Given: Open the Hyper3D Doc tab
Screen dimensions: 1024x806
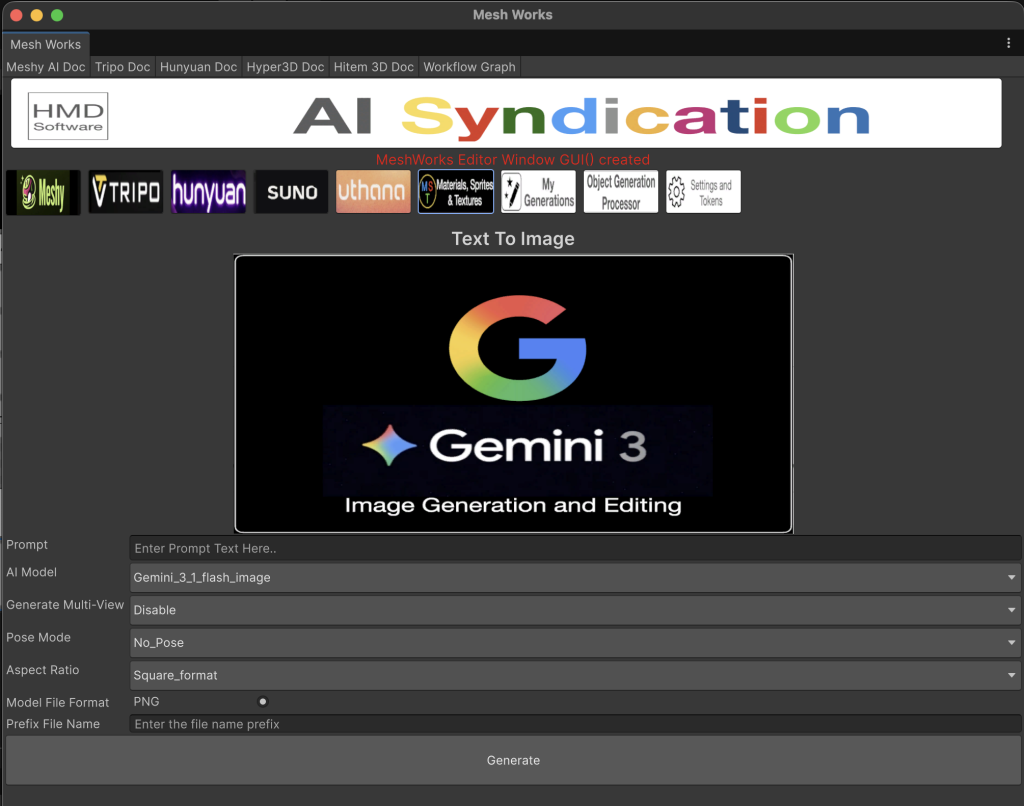Looking at the screenshot, I should [x=285, y=67].
